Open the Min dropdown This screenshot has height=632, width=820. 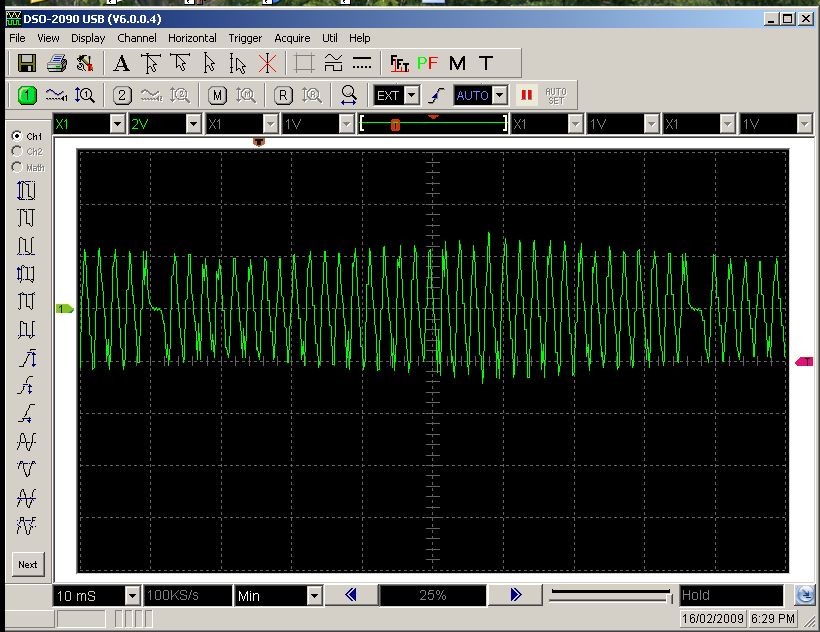click(x=314, y=595)
